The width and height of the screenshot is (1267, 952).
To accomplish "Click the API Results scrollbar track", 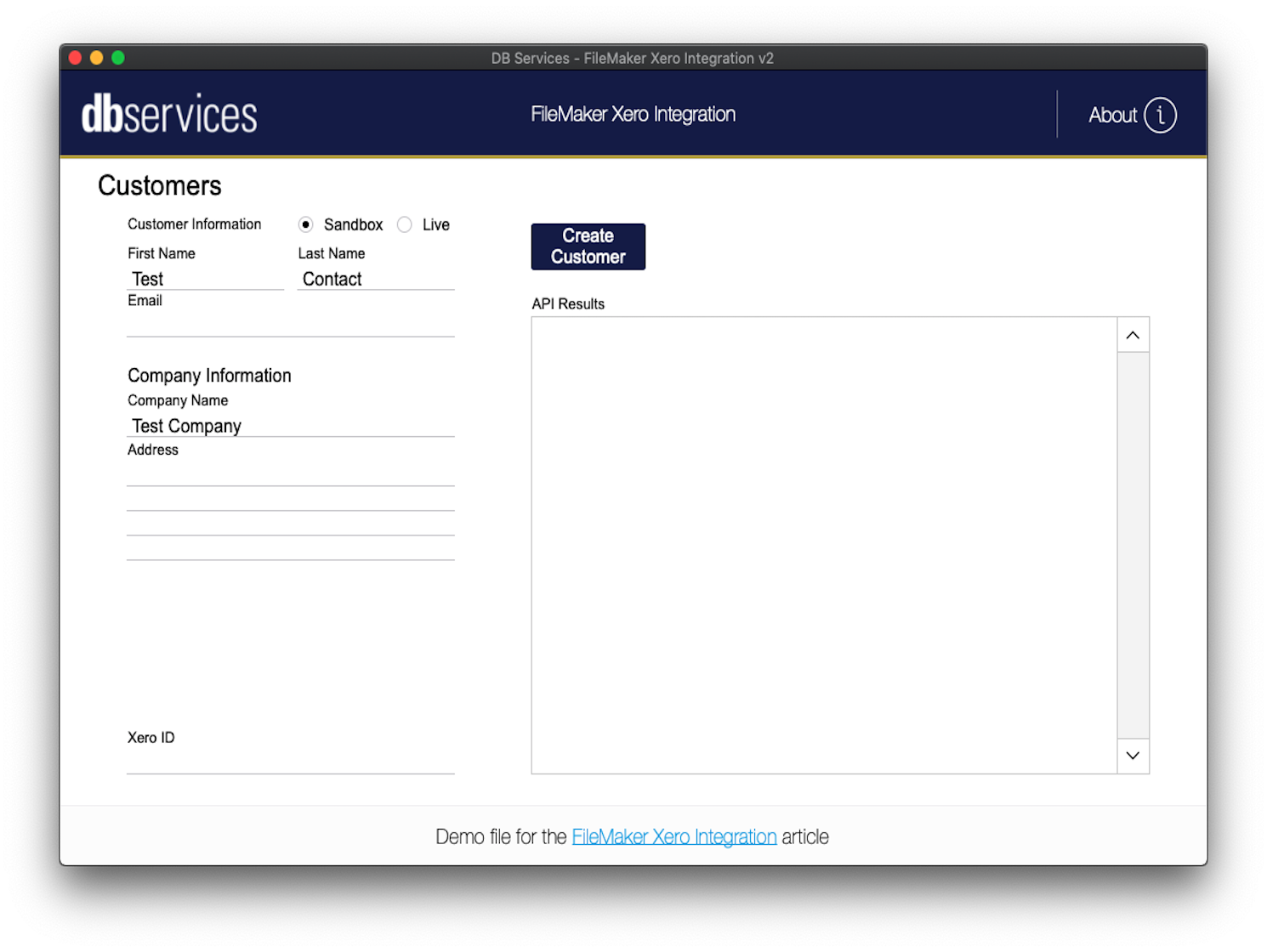I will point(1133,545).
